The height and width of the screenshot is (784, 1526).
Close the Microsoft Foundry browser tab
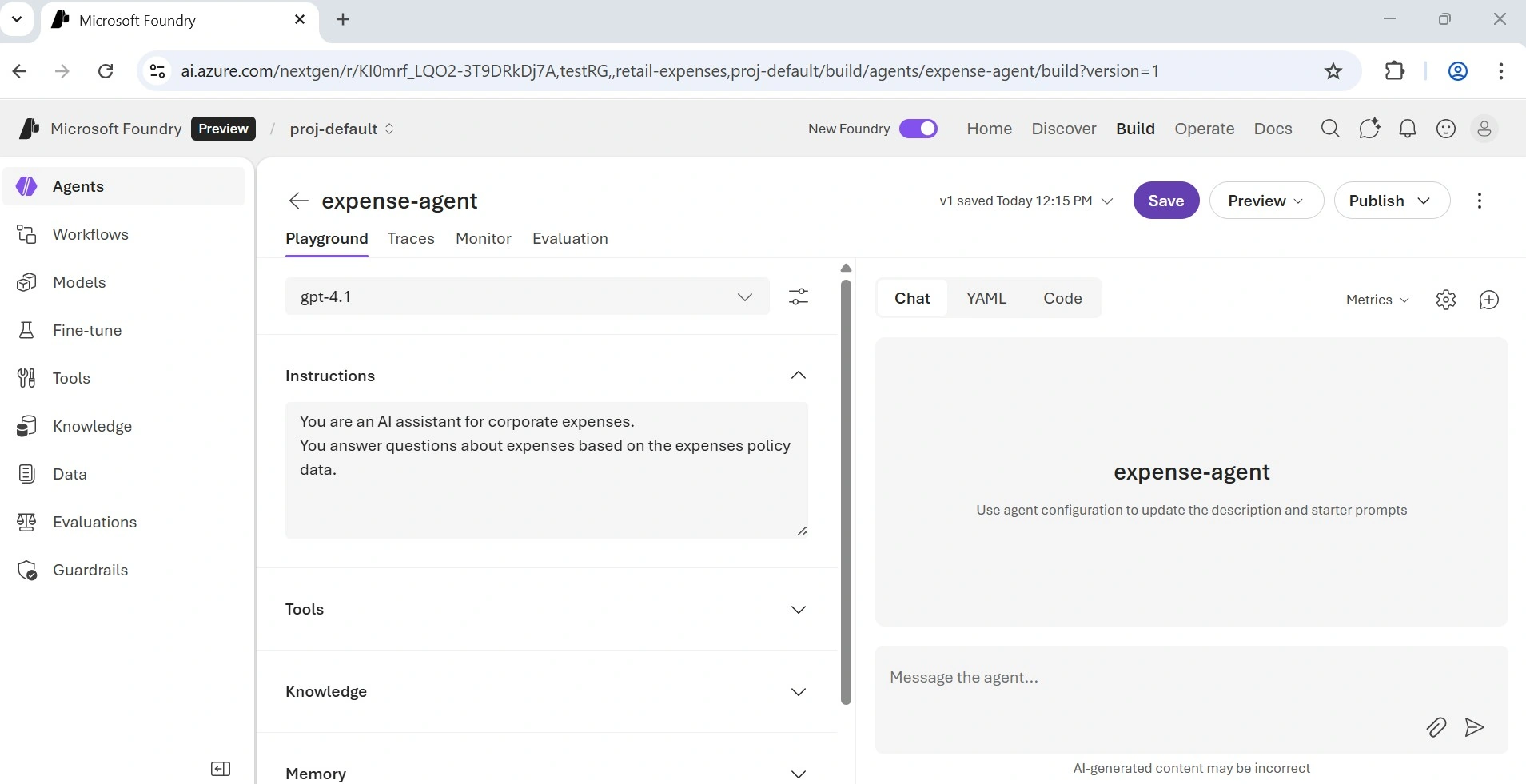click(x=300, y=19)
